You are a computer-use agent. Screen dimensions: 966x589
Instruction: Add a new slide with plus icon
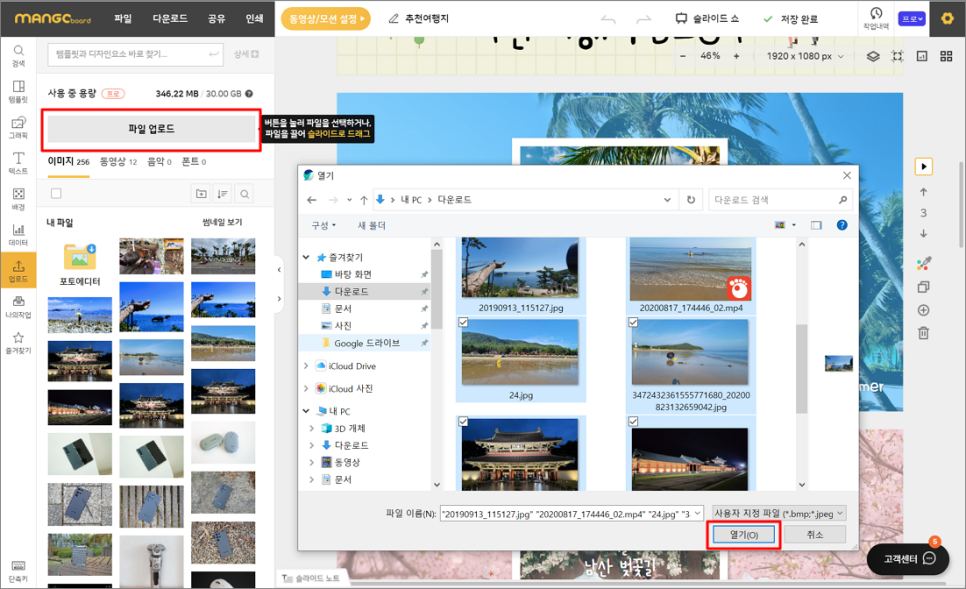[923, 310]
